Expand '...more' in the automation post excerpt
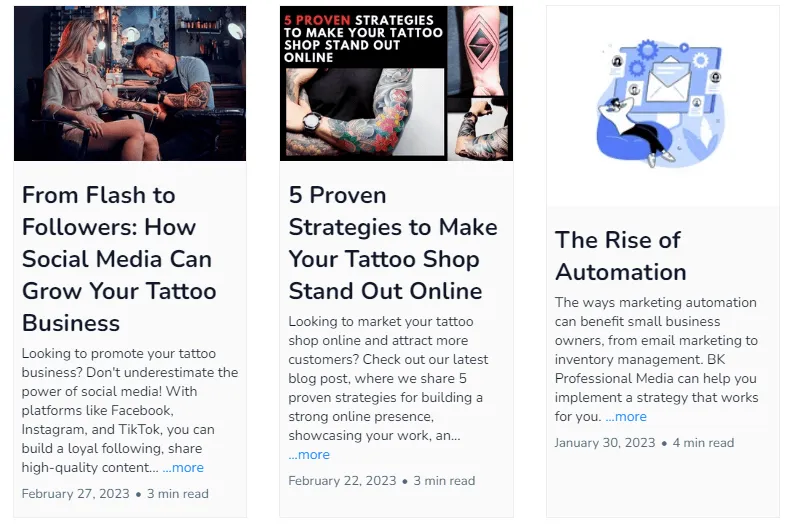This screenshot has width=793, height=530. (626, 417)
